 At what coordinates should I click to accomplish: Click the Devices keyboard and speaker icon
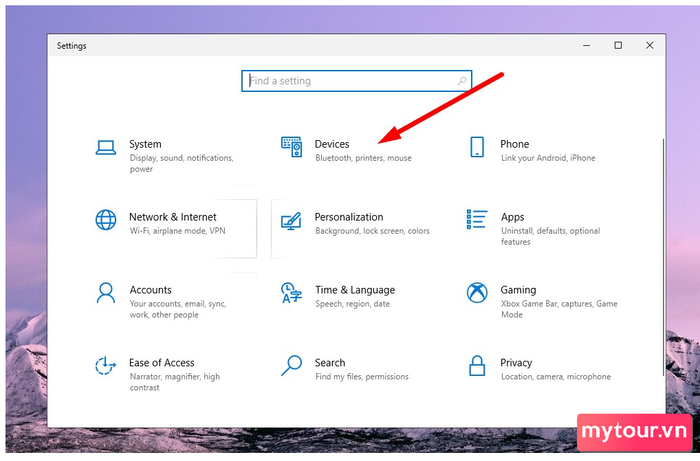(292, 147)
